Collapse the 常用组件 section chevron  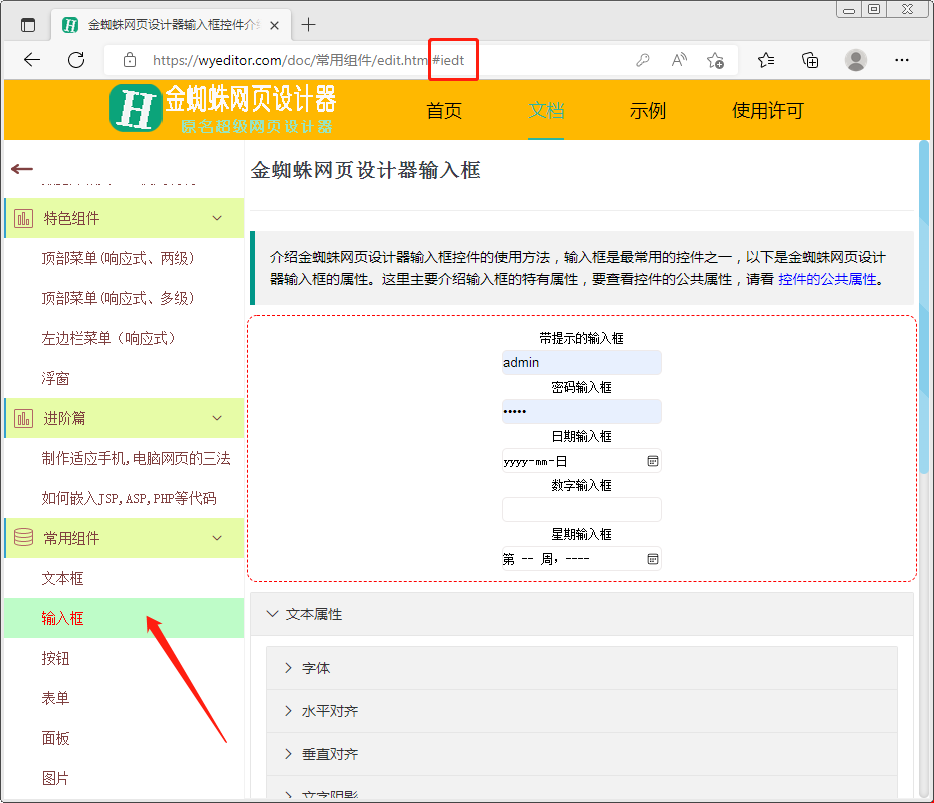pyautogui.click(x=217, y=538)
